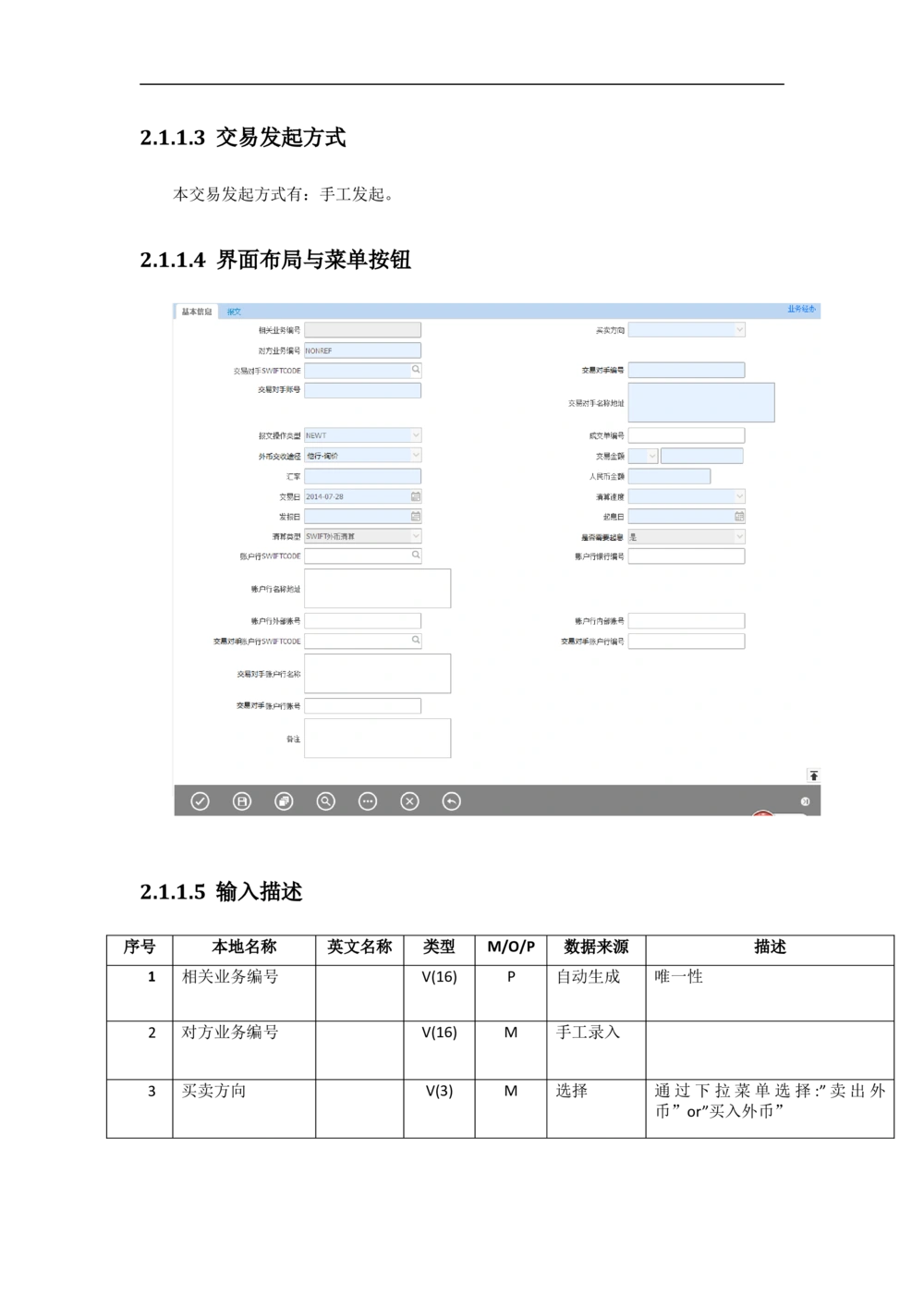924x1308 pixels.
Task: Open the calendar picker for 交易日
Action: tap(416, 496)
